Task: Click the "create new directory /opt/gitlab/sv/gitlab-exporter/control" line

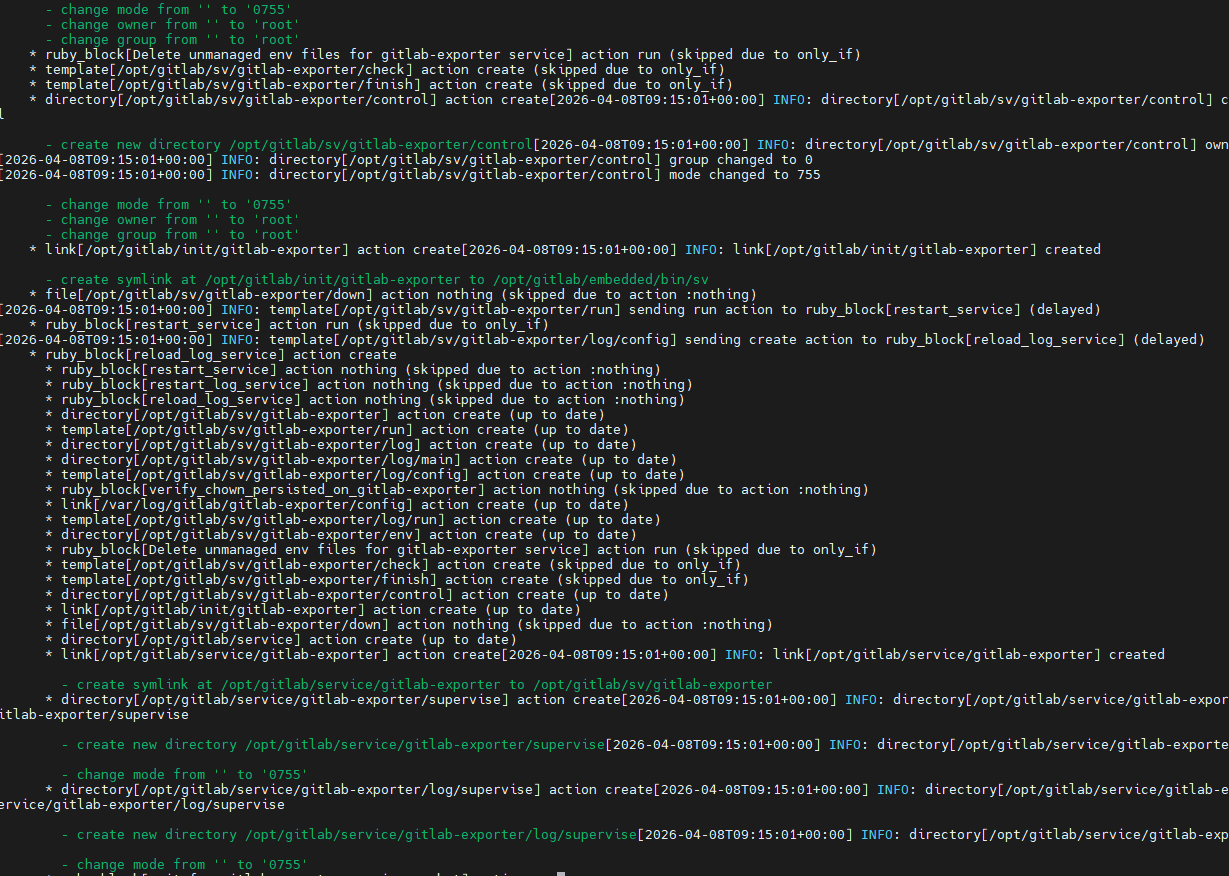Action: click(290, 144)
